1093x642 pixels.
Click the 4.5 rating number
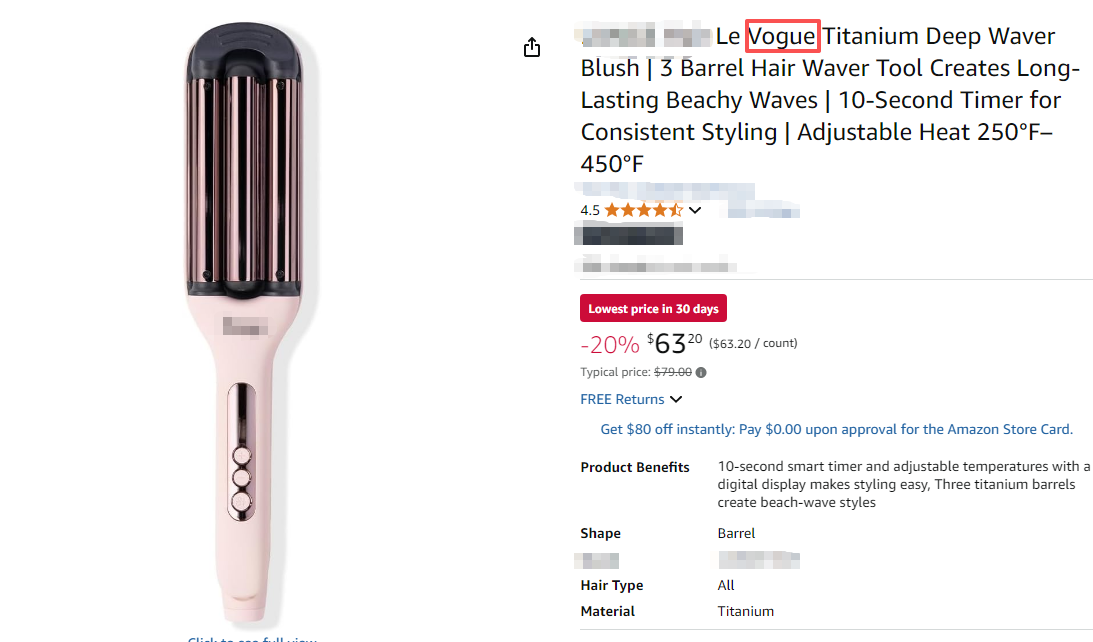pyautogui.click(x=590, y=210)
